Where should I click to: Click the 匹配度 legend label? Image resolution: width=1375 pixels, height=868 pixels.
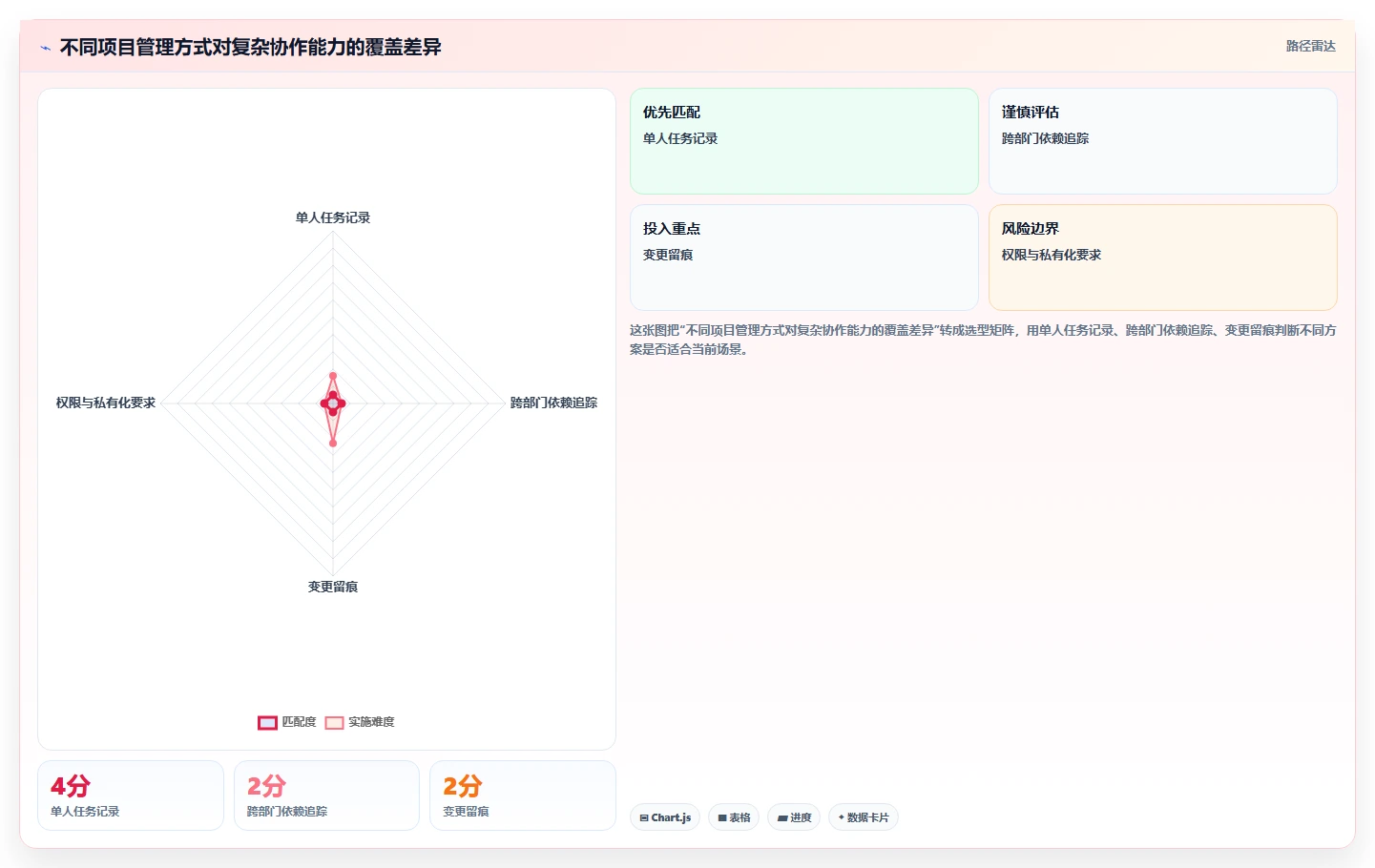pyautogui.click(x=299, y=722)
